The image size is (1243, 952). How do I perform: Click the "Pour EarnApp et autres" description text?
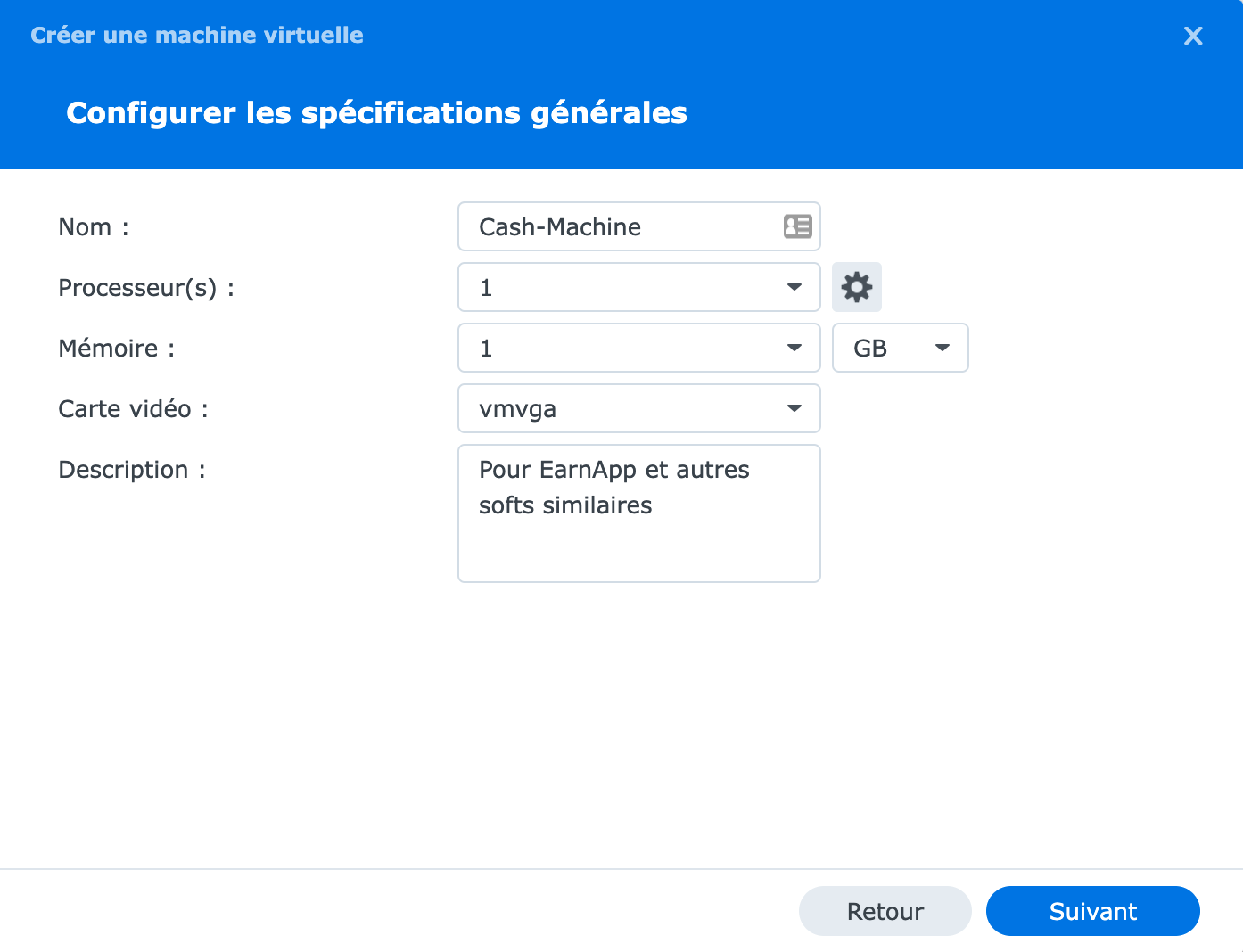point(614,470)
